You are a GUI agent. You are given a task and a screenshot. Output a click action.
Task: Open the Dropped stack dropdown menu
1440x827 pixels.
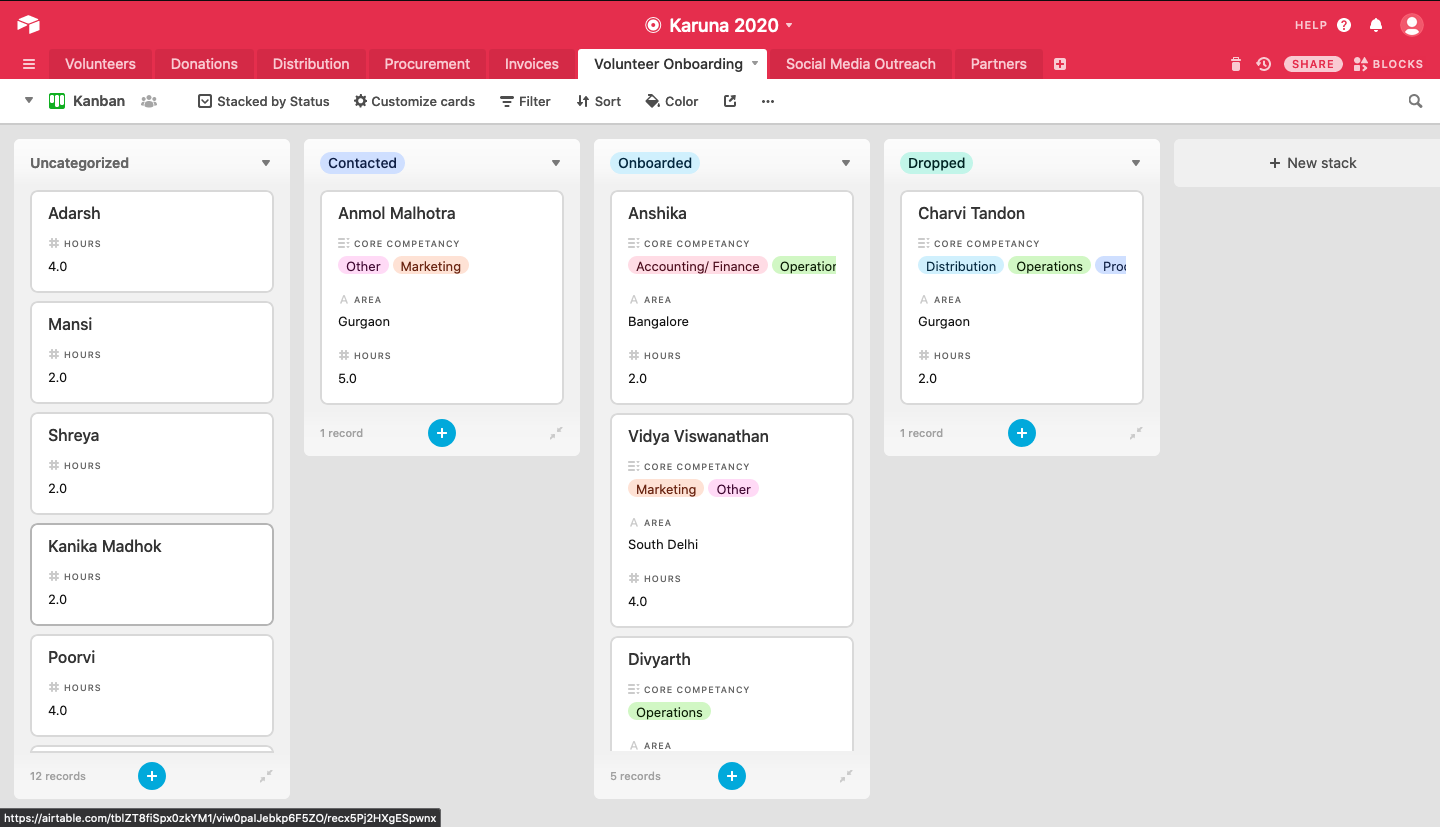tap(1136, 163)
